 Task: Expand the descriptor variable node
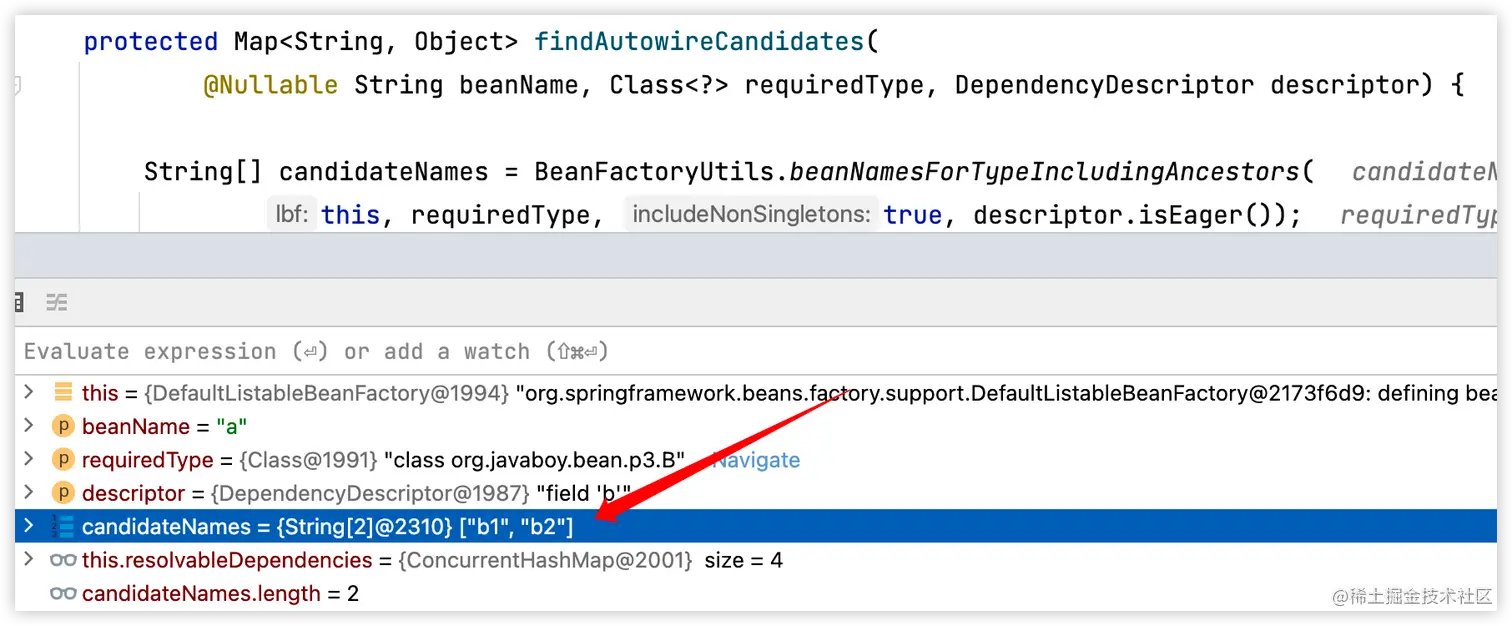coord(29,493)
